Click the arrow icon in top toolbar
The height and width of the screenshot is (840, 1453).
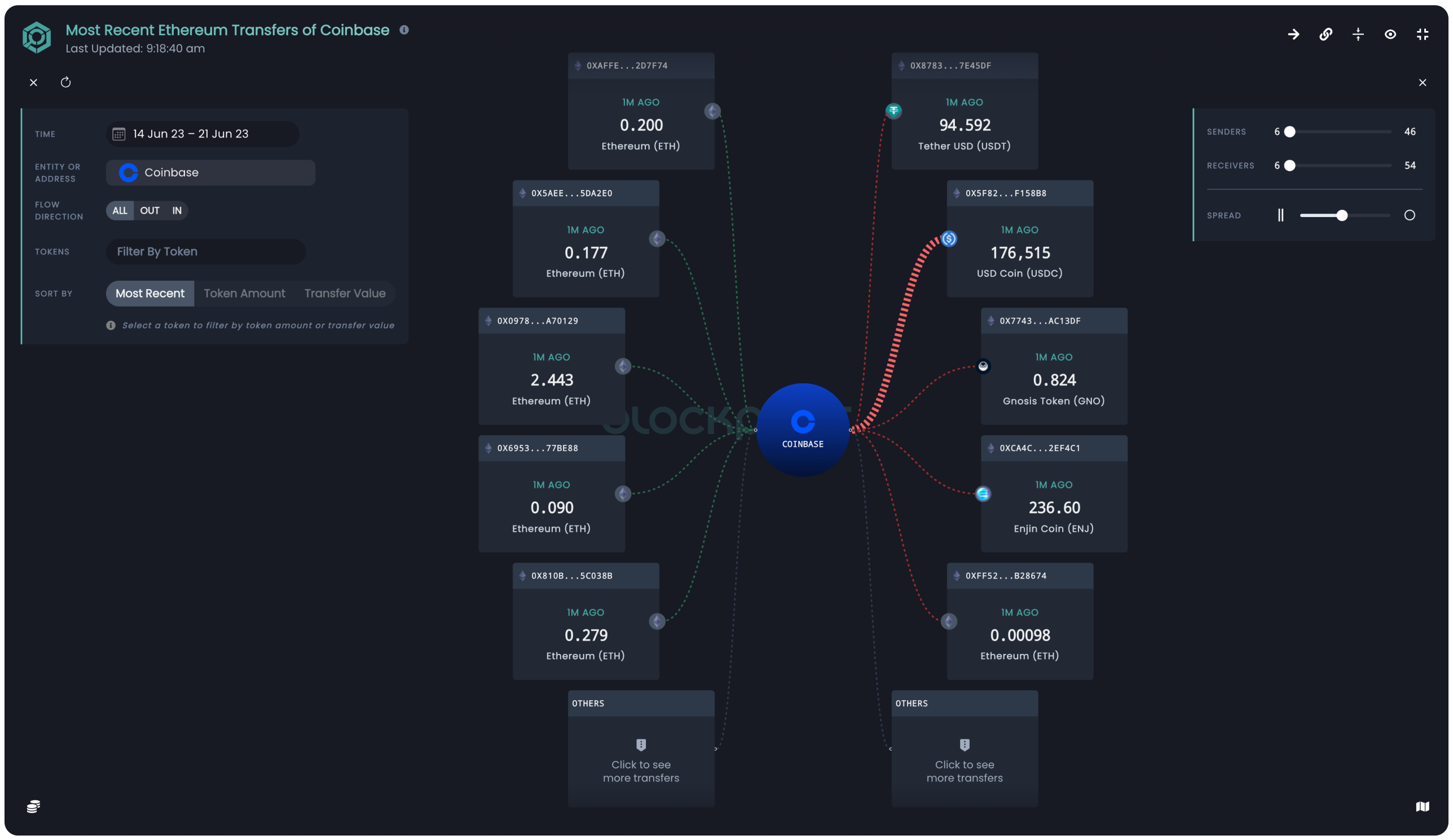[x=1294, y=34]
